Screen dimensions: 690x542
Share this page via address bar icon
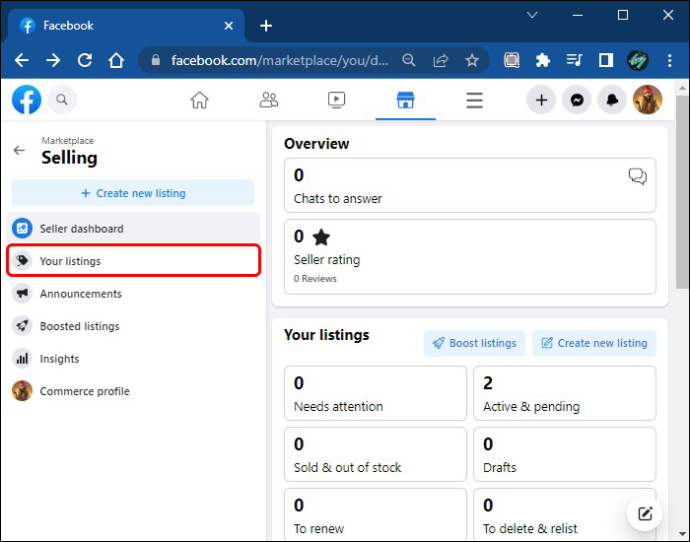point(440,60)
